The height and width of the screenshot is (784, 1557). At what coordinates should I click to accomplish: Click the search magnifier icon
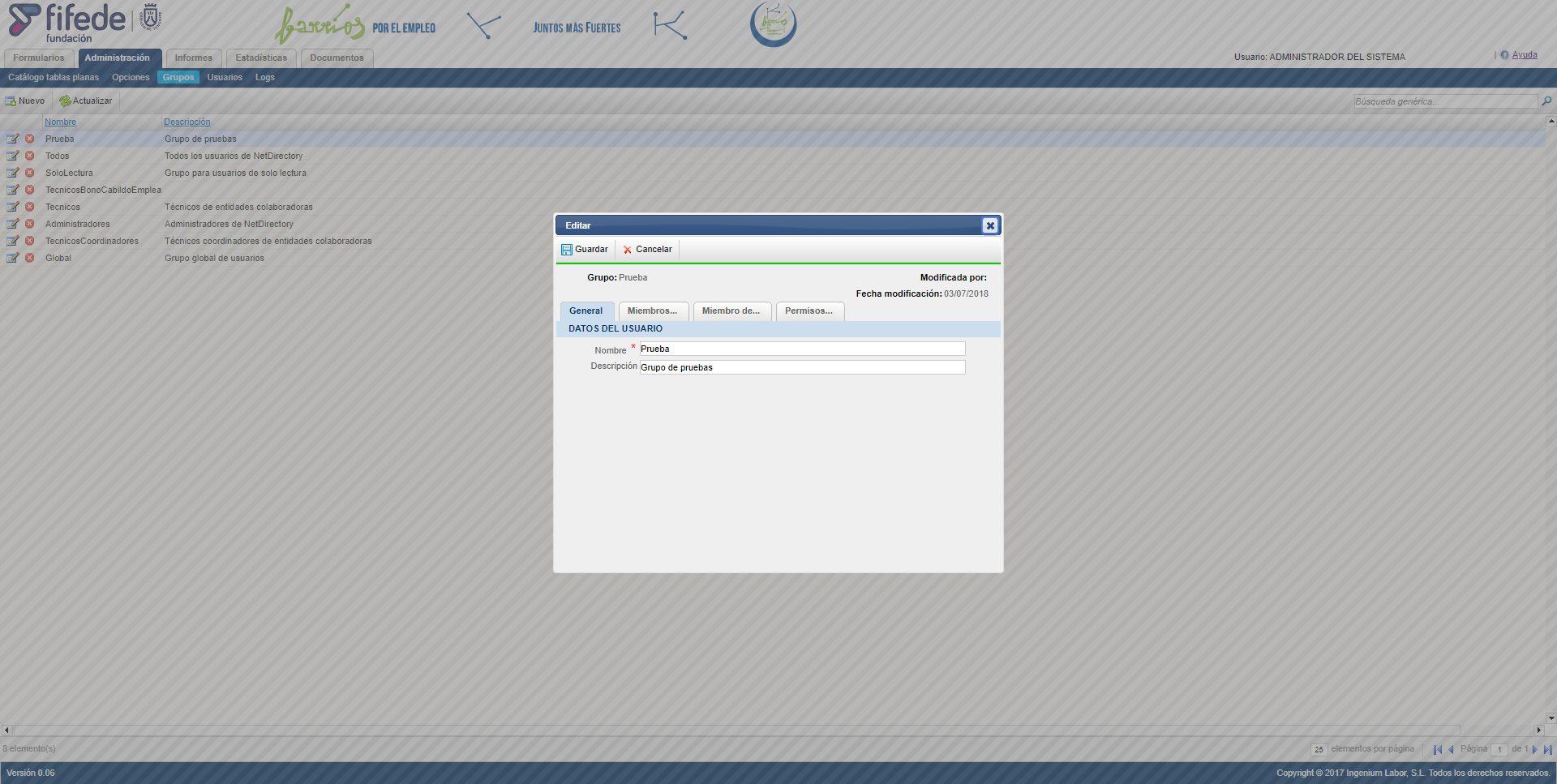[x=1546, y=101]
